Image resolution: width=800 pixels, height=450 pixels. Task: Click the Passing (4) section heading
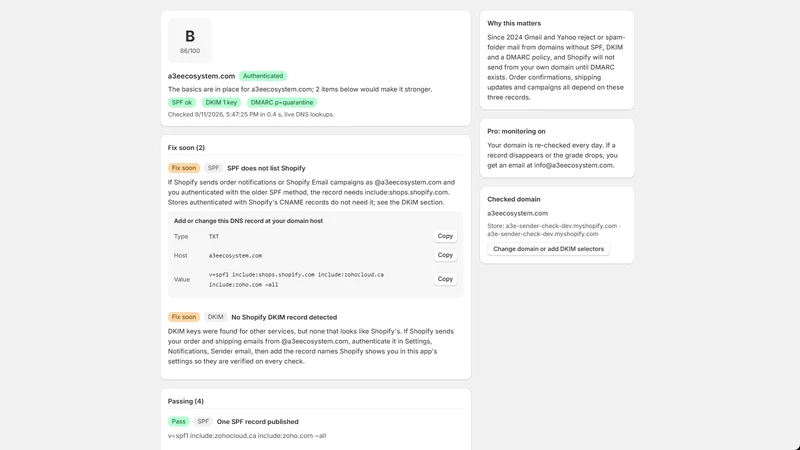186,401
